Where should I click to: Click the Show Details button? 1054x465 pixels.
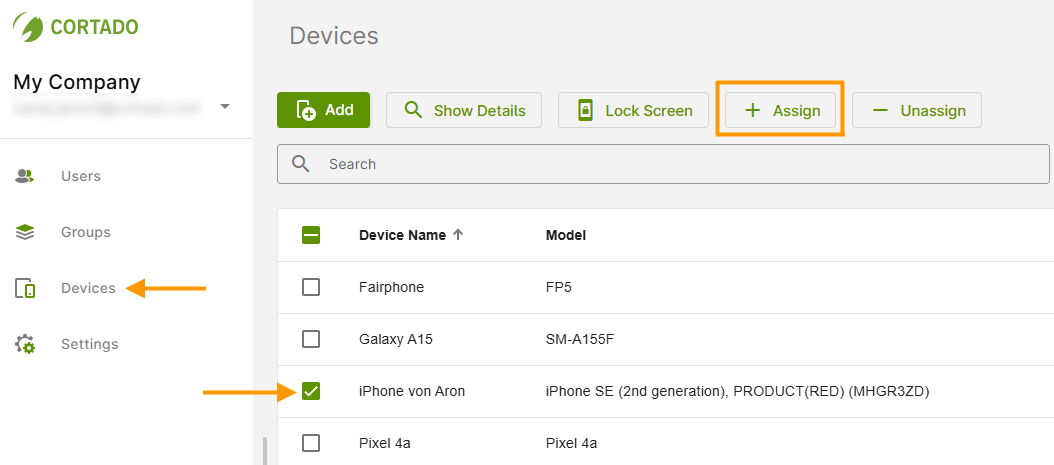[464, 110]
